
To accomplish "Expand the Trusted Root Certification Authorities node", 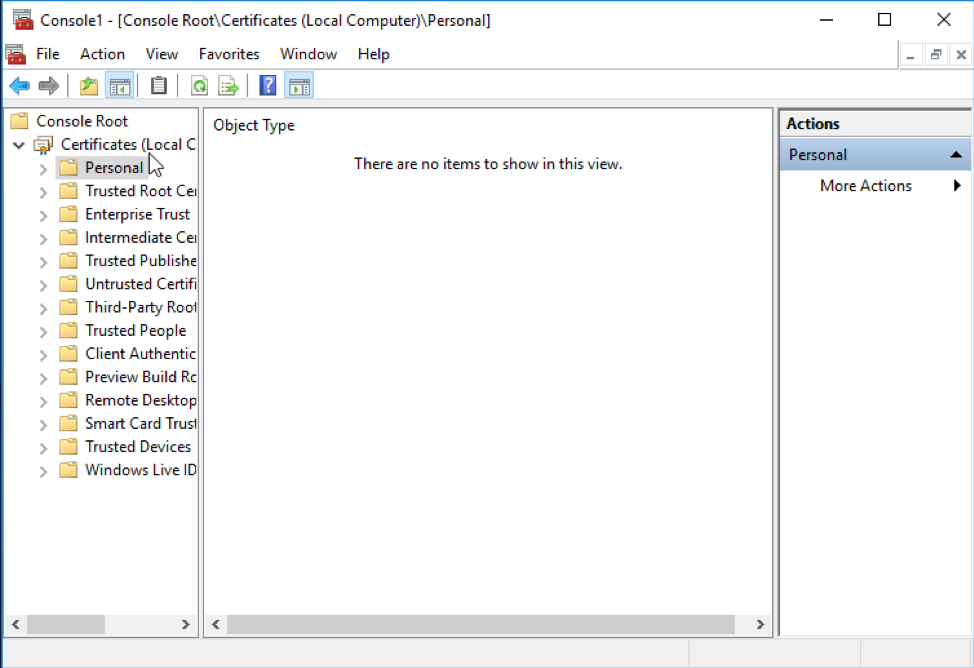I will tap(42, 190).
